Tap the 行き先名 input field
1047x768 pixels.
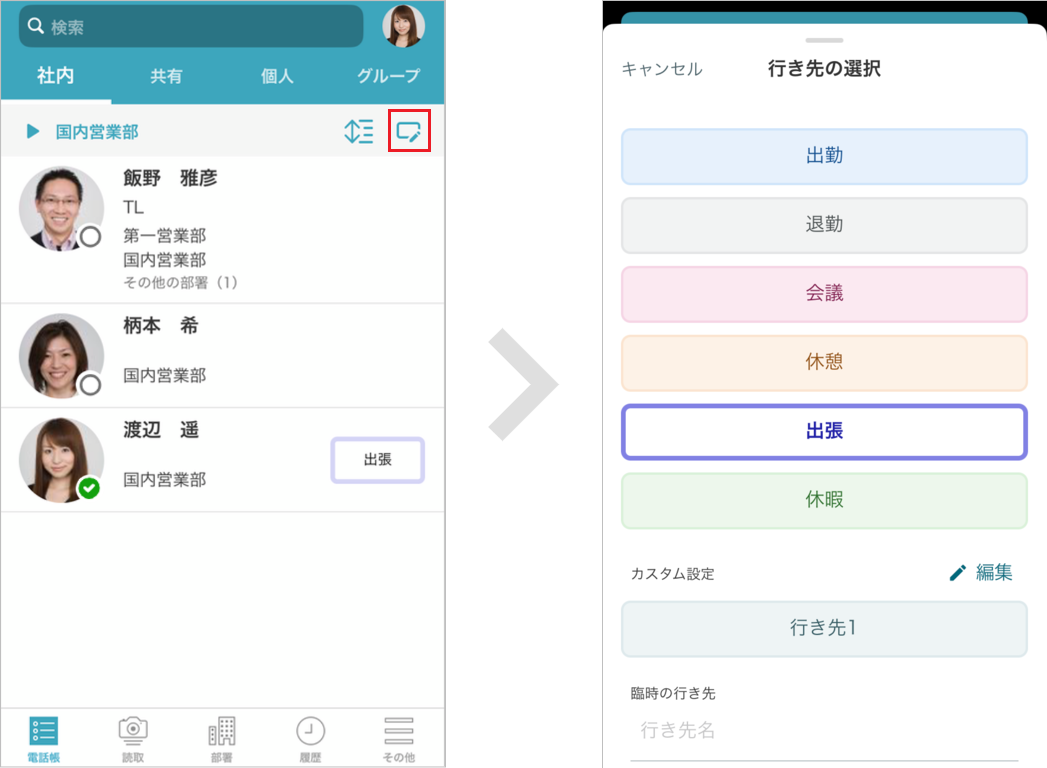tap(823, 731)
